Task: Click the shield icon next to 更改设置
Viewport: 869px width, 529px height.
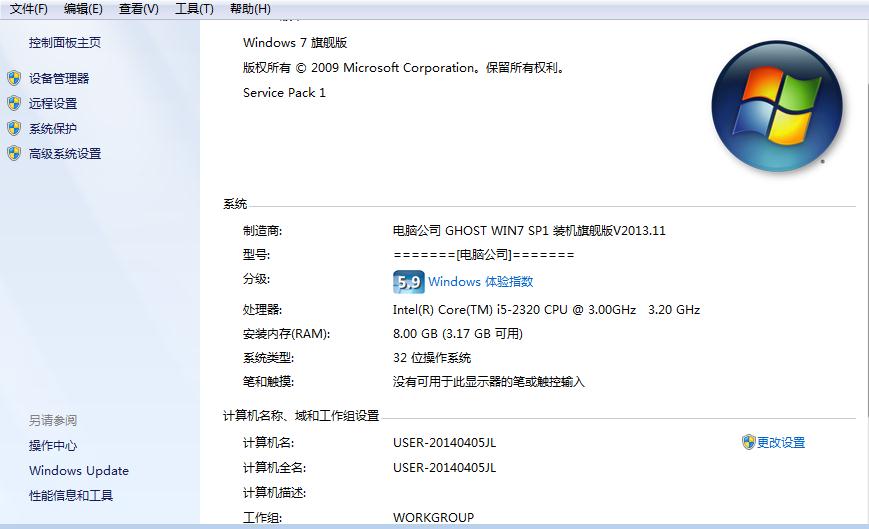Action: click(749, 441)
